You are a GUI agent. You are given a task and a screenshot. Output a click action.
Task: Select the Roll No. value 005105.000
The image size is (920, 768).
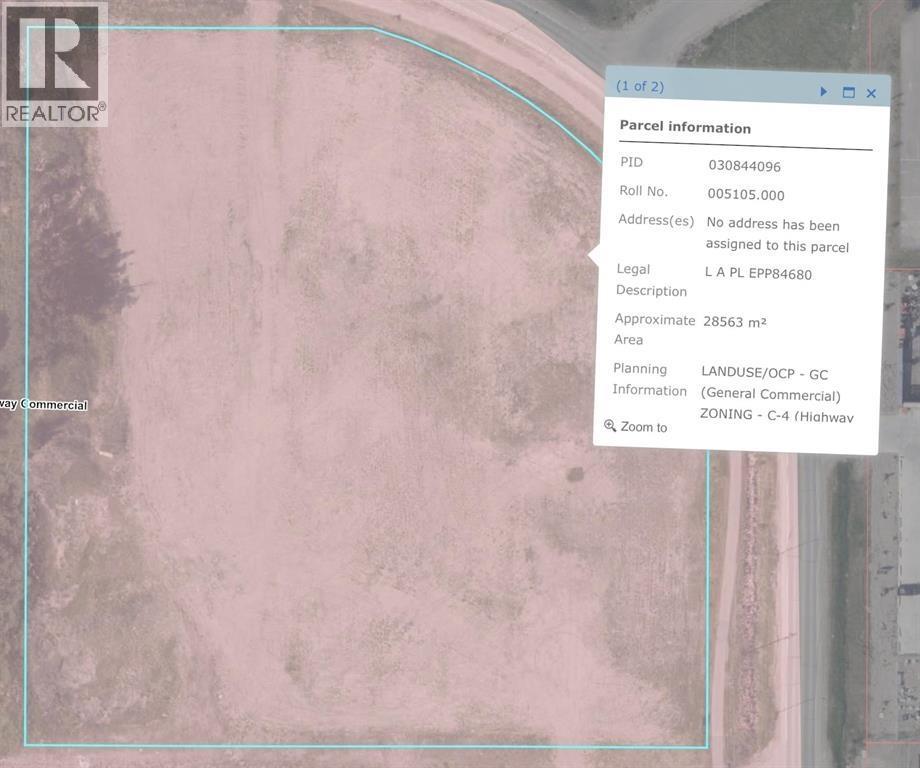point(744,194)
